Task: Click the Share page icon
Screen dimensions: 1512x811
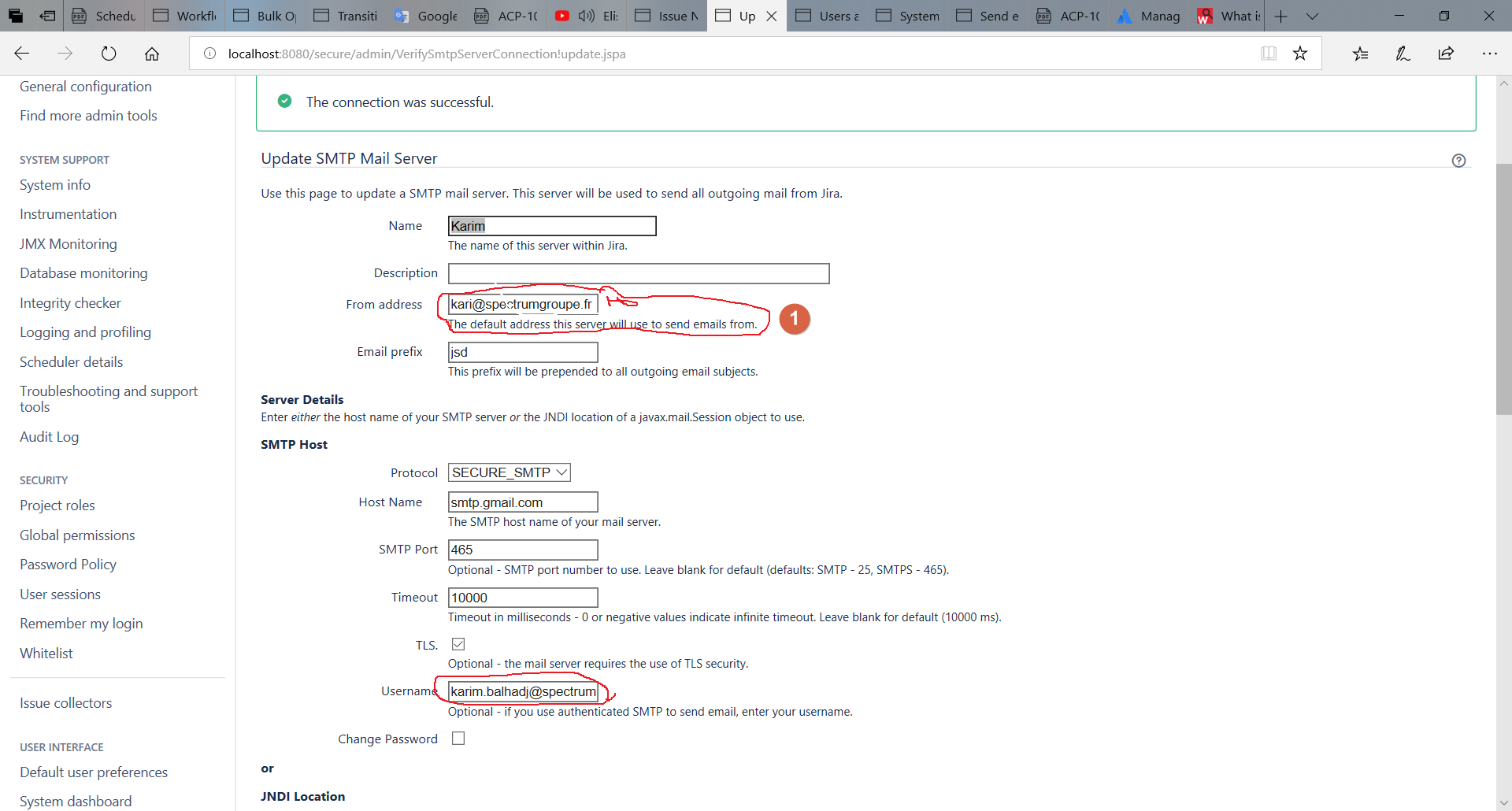Action: pyautogui.click(x=1446, y=54)
